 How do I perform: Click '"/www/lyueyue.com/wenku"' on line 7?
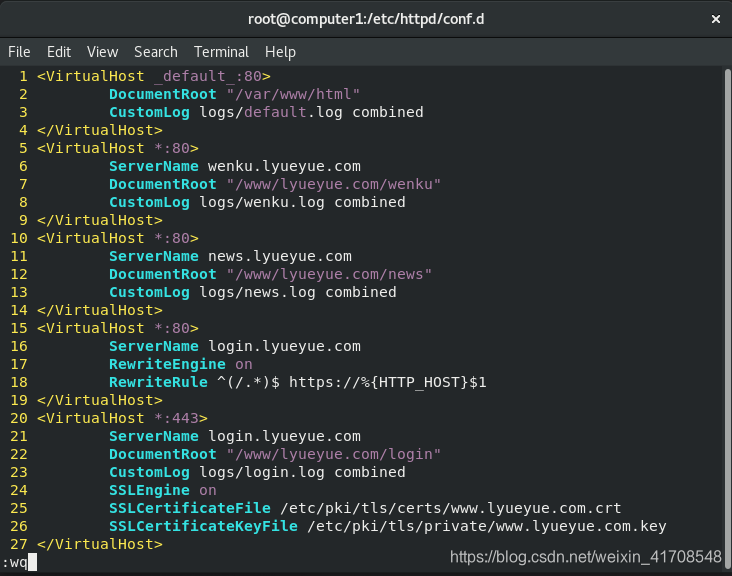click(x=333, y=184)
